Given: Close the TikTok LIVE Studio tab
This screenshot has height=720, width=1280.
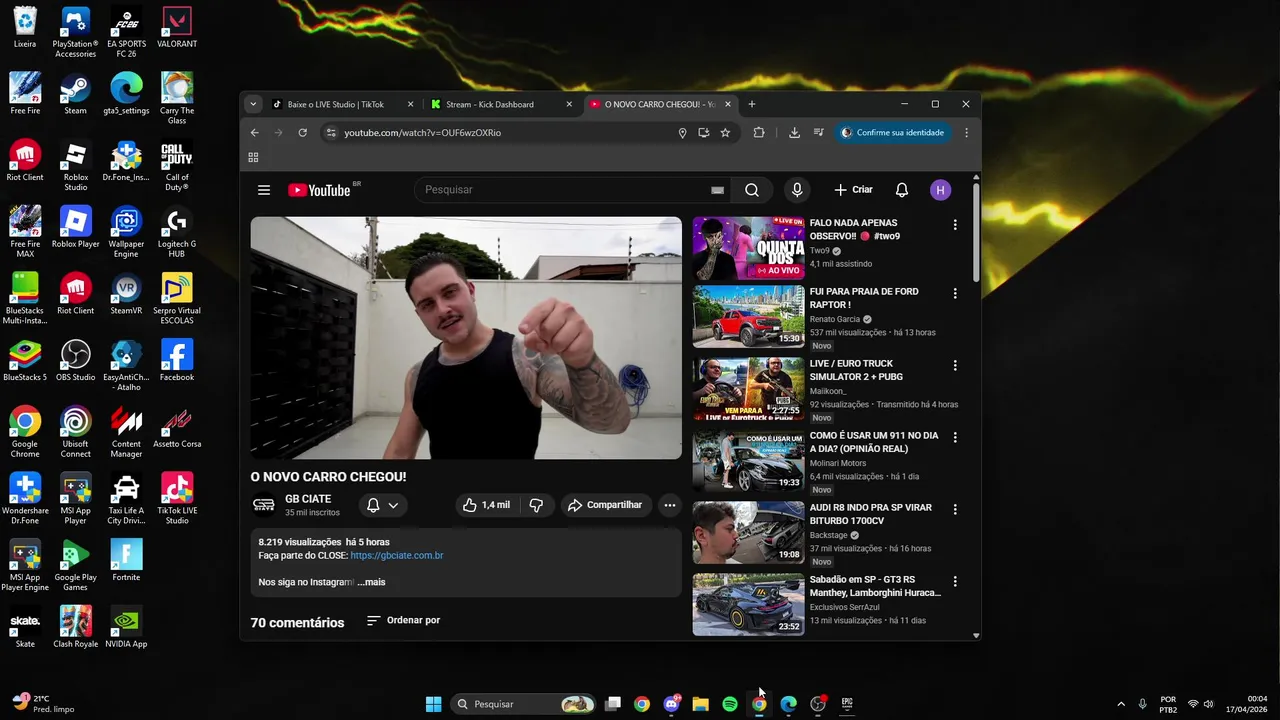Looking at the screenshot, I should tap(410, 104).
